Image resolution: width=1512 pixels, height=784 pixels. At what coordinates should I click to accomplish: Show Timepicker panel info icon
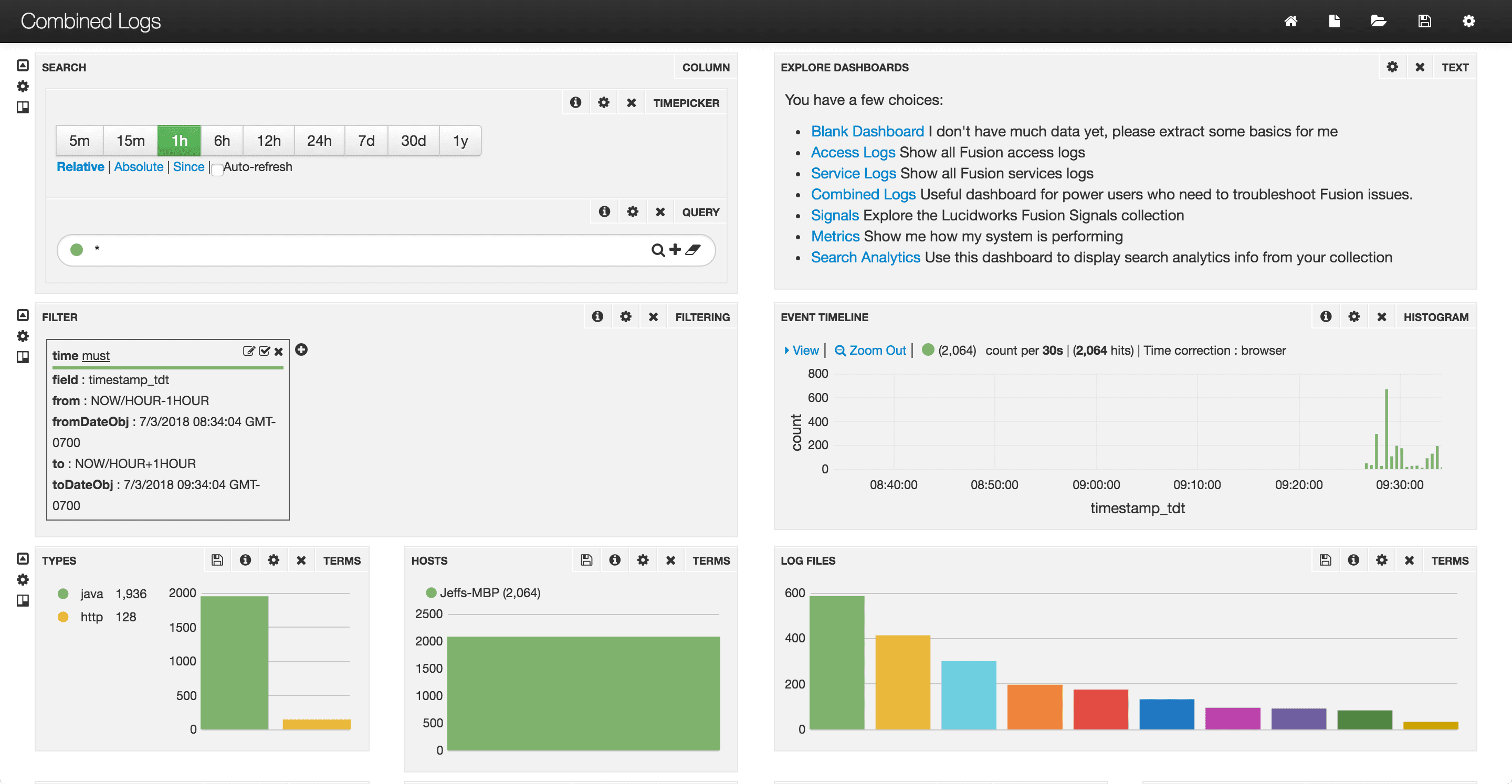pyautogui.click(x=575, y=103)
